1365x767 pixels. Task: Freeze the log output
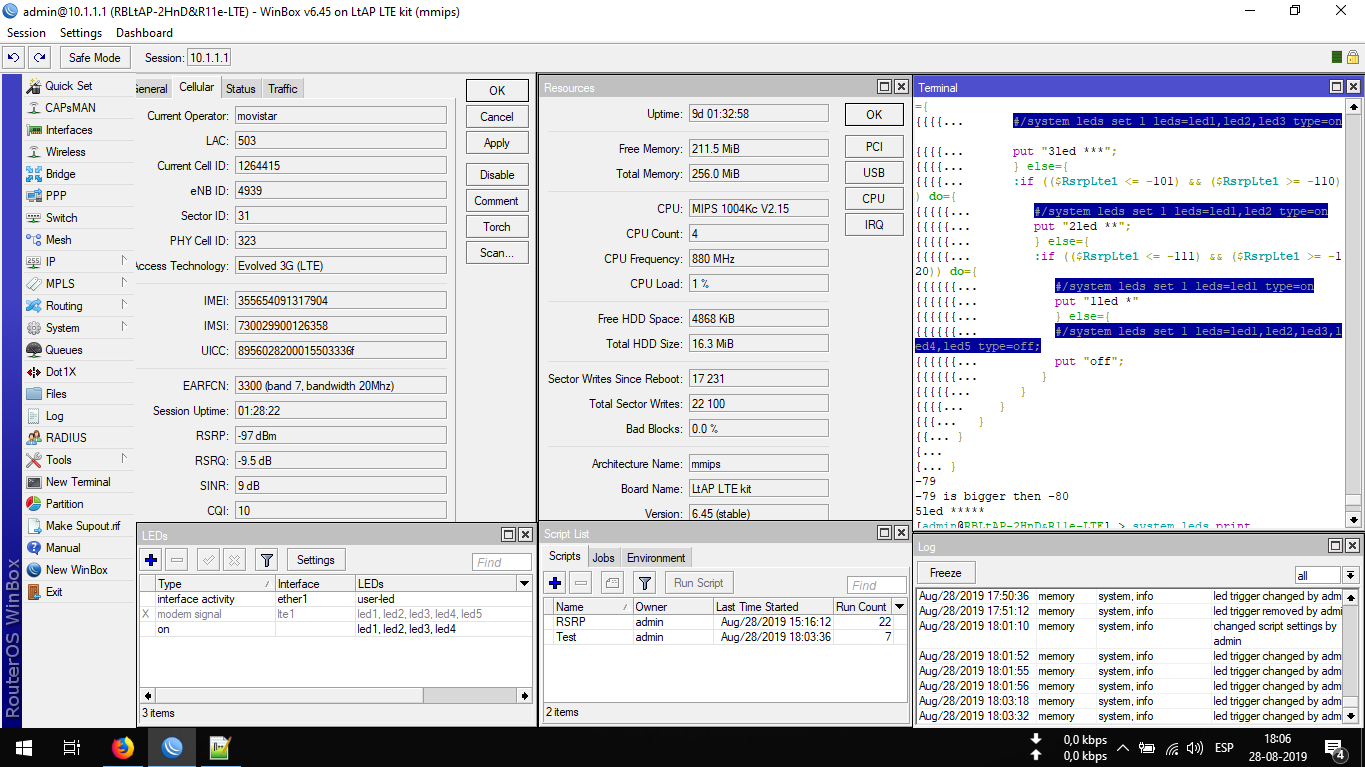coord(945,572)
